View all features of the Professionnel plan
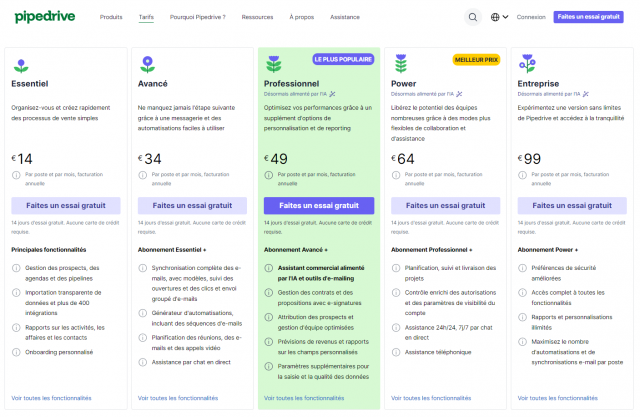 (304, 398)
